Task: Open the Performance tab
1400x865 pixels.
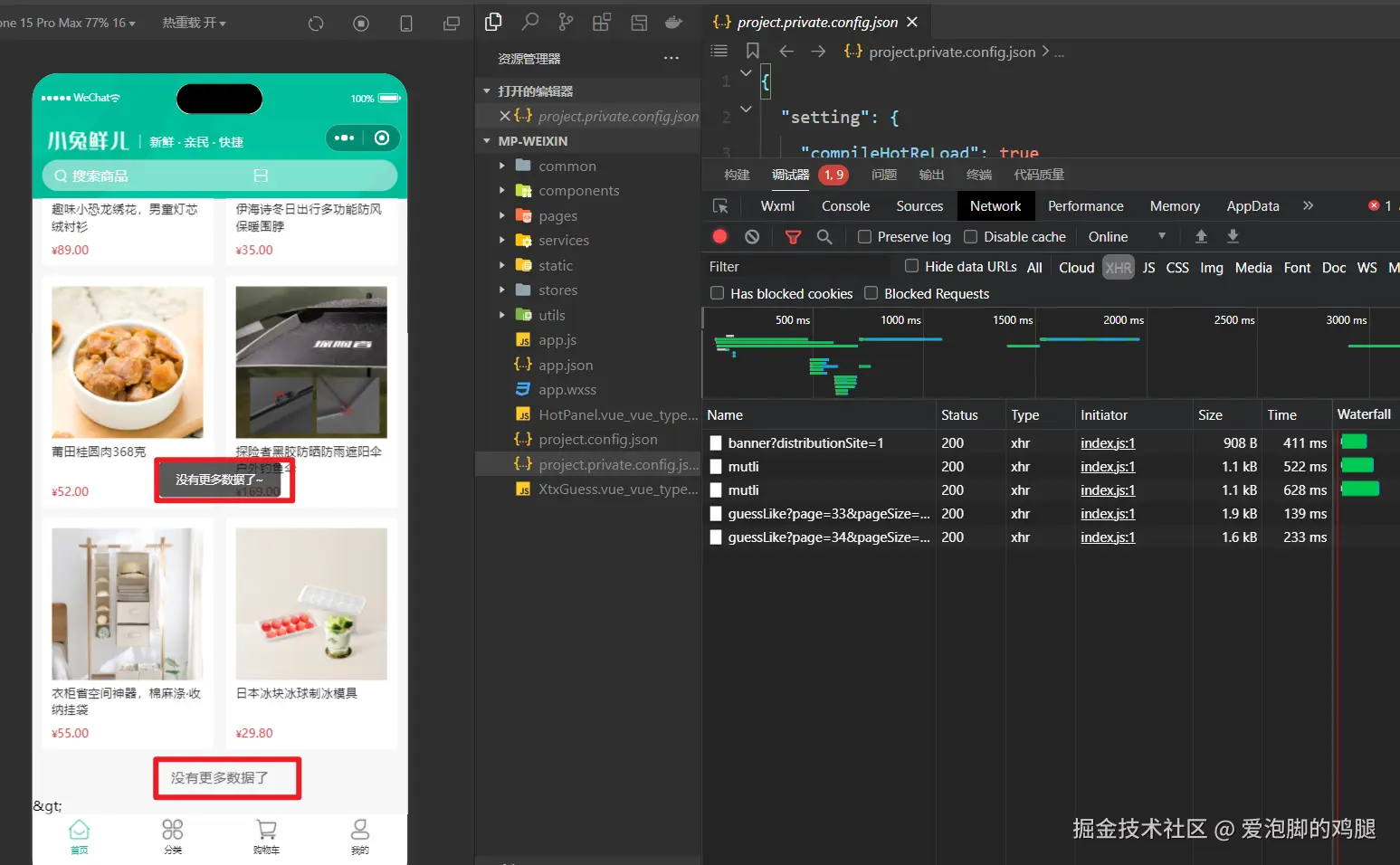Action: [1085, 206]
